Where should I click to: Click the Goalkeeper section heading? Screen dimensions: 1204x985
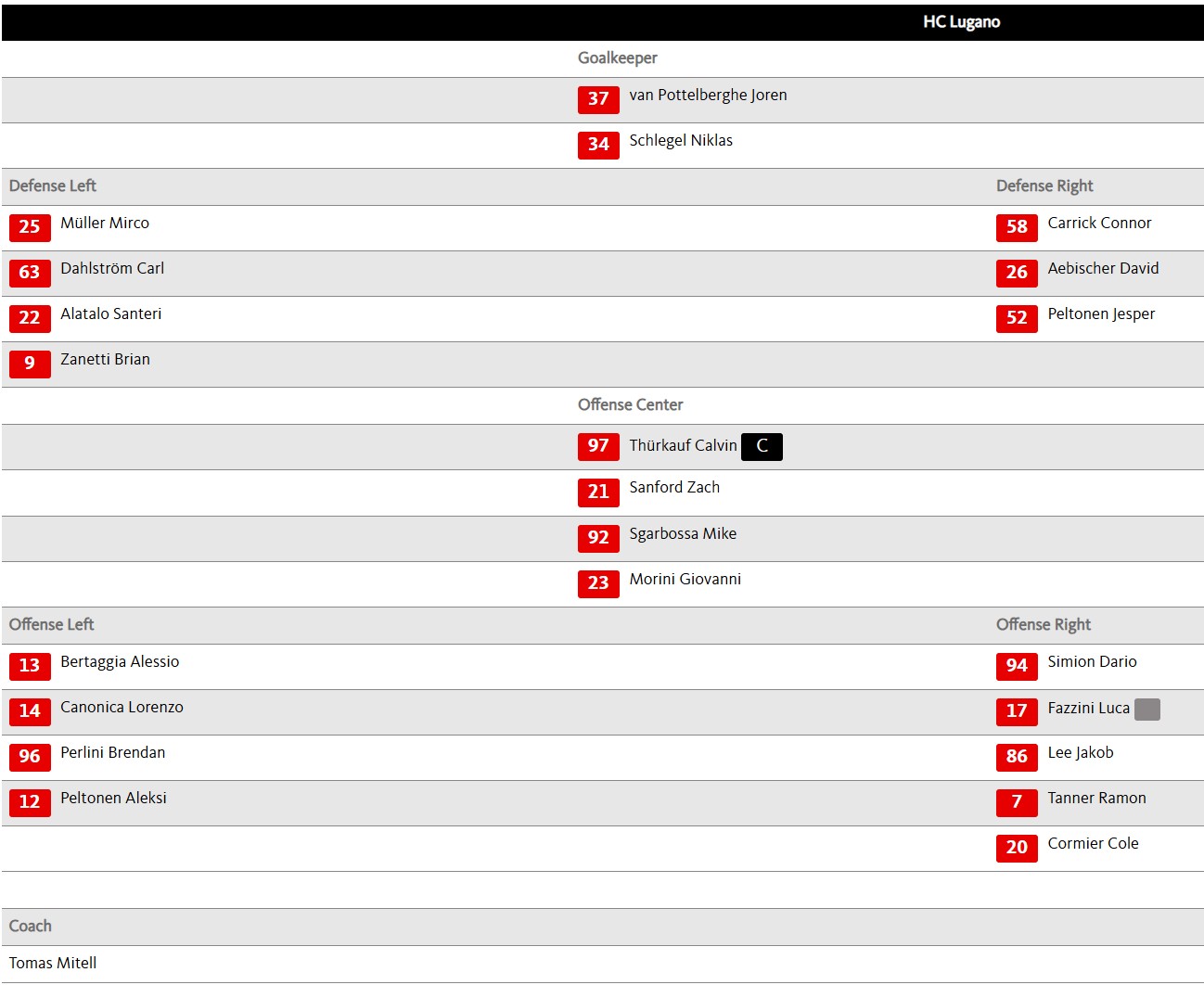617,58
